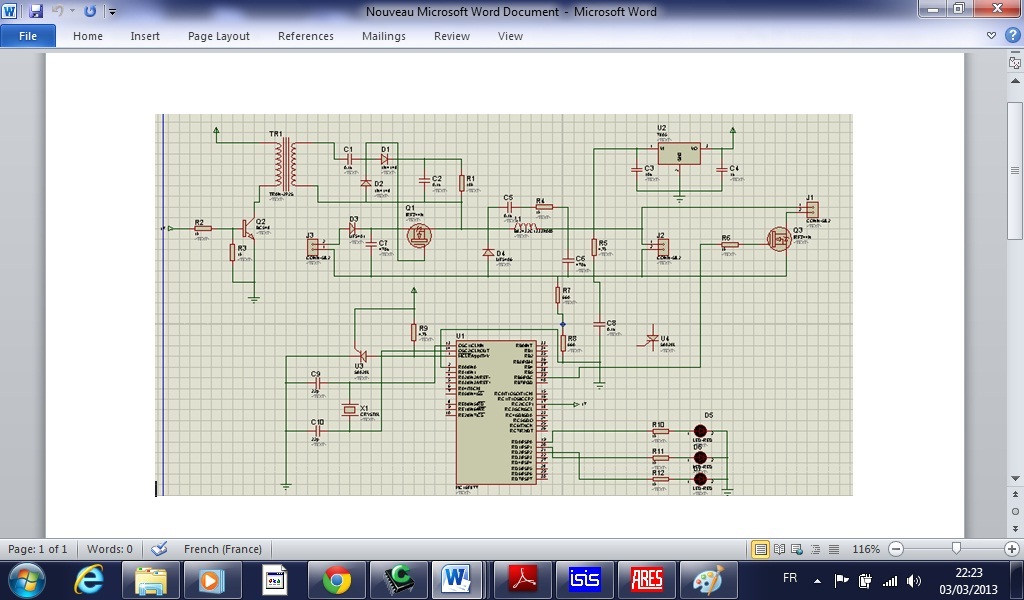Switch to Full Screen Reading view
This screenshot has height=600, width=1024.
[779, 549]
